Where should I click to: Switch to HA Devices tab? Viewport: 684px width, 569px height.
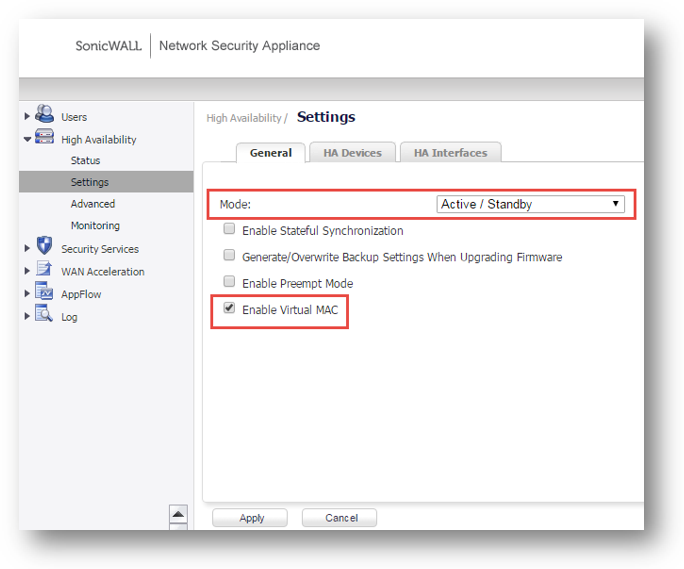point(351,153)
